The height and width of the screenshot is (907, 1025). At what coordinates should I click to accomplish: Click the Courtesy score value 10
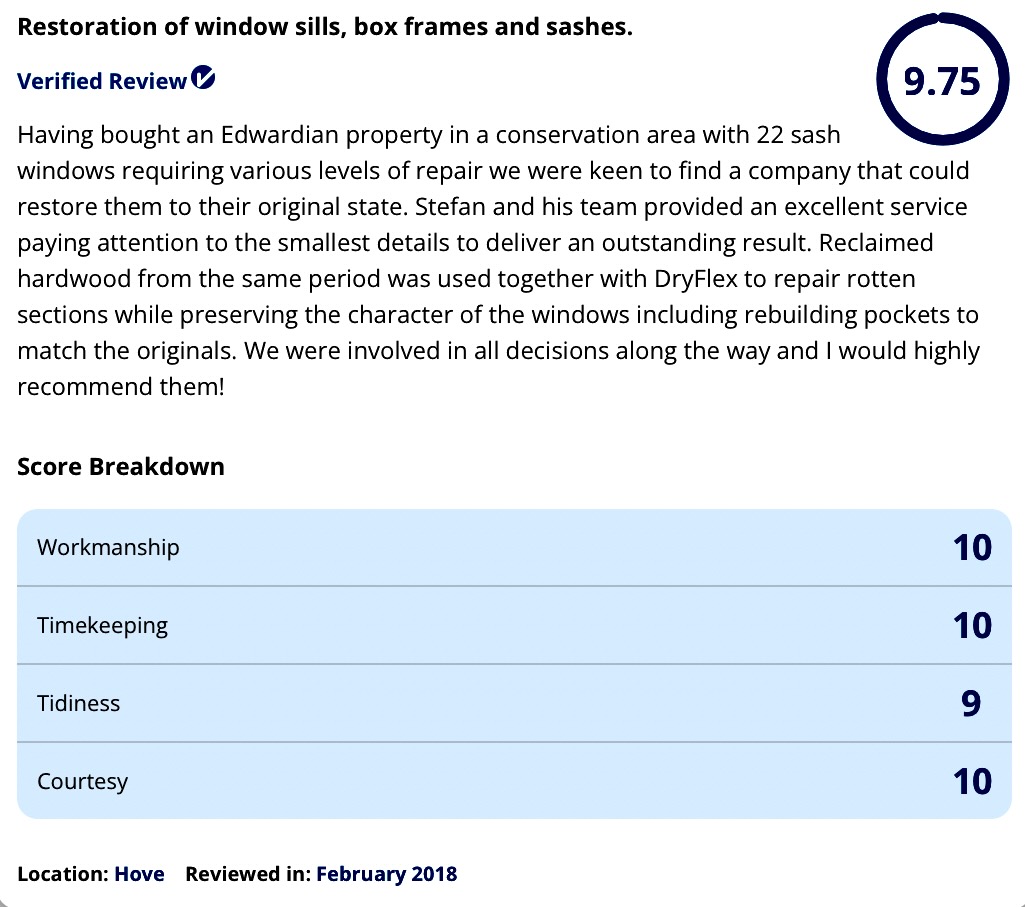click(x=971, y=781)
